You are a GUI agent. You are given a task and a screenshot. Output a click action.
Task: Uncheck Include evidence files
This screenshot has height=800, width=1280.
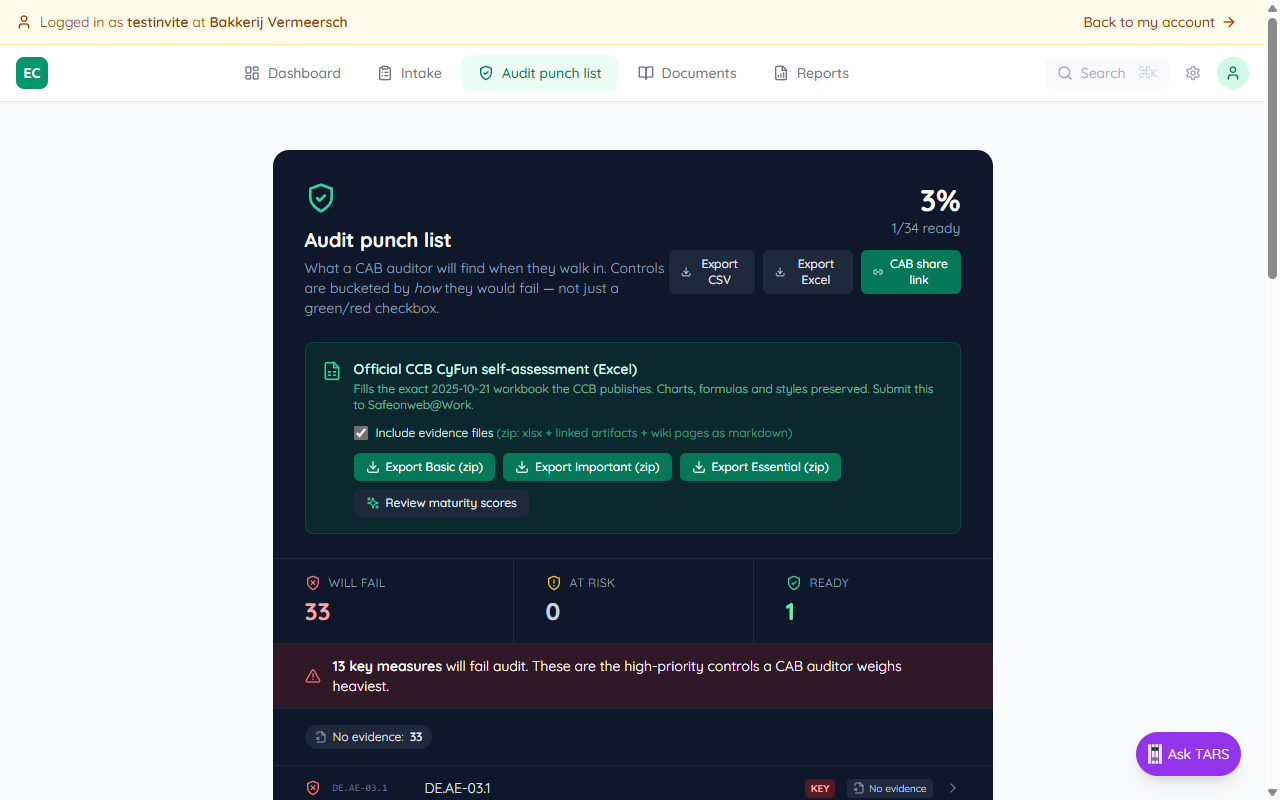point(360,432)
